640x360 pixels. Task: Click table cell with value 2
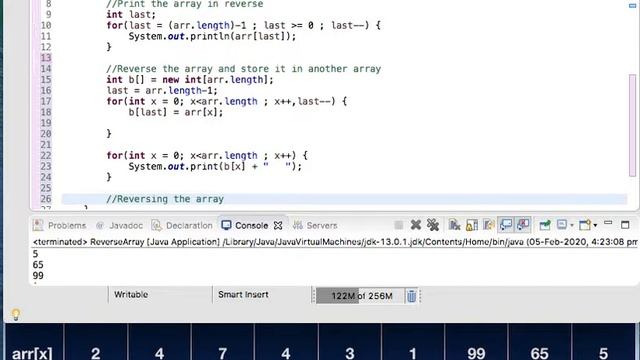click(96, 342)
